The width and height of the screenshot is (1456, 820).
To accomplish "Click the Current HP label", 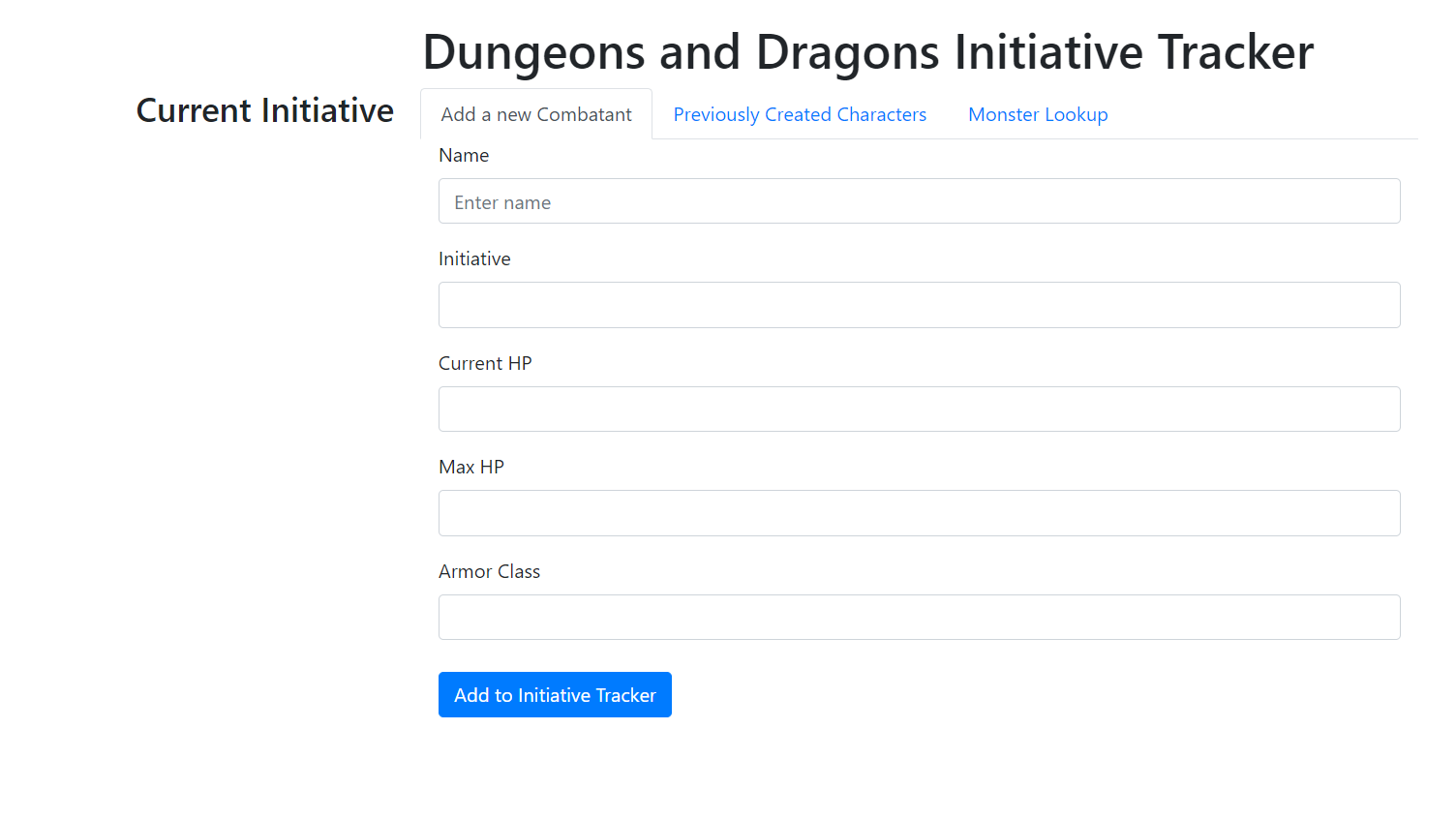I will [485, 363].
